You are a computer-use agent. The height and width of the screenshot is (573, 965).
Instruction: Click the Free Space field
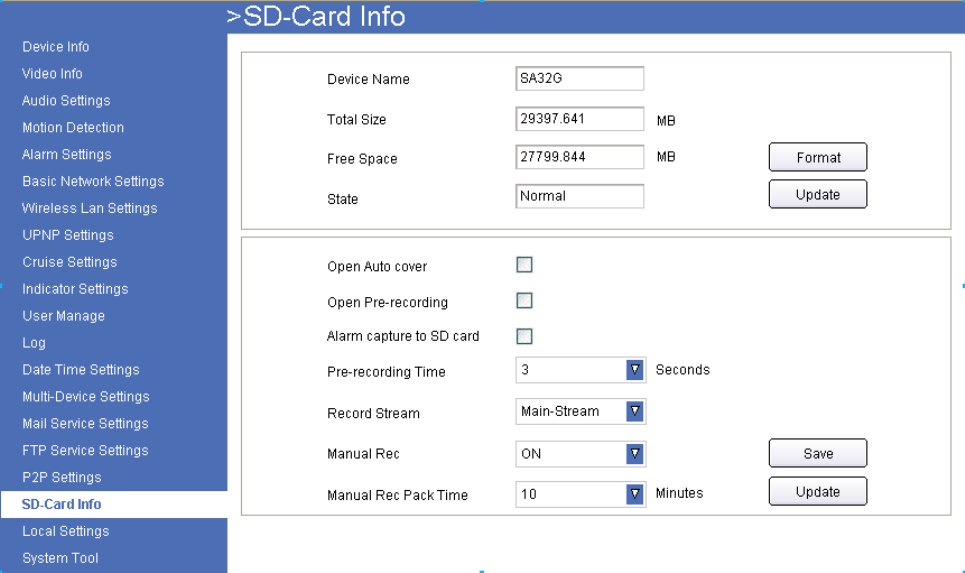580,157
